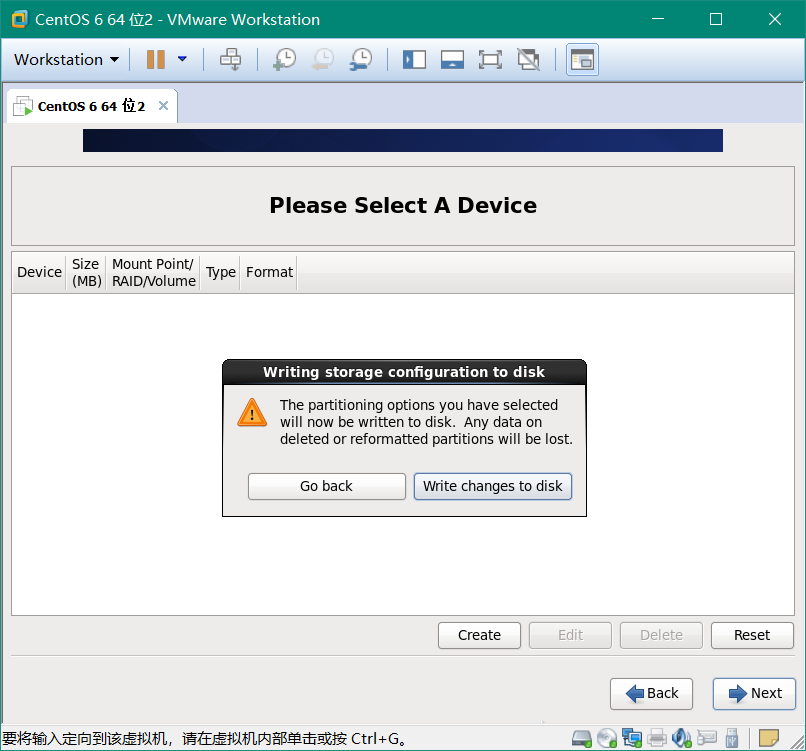The width and height of the screenshot is (806, 751).
Task: Toggle the thumbnail bar view icon
Action: coord(452,59)
